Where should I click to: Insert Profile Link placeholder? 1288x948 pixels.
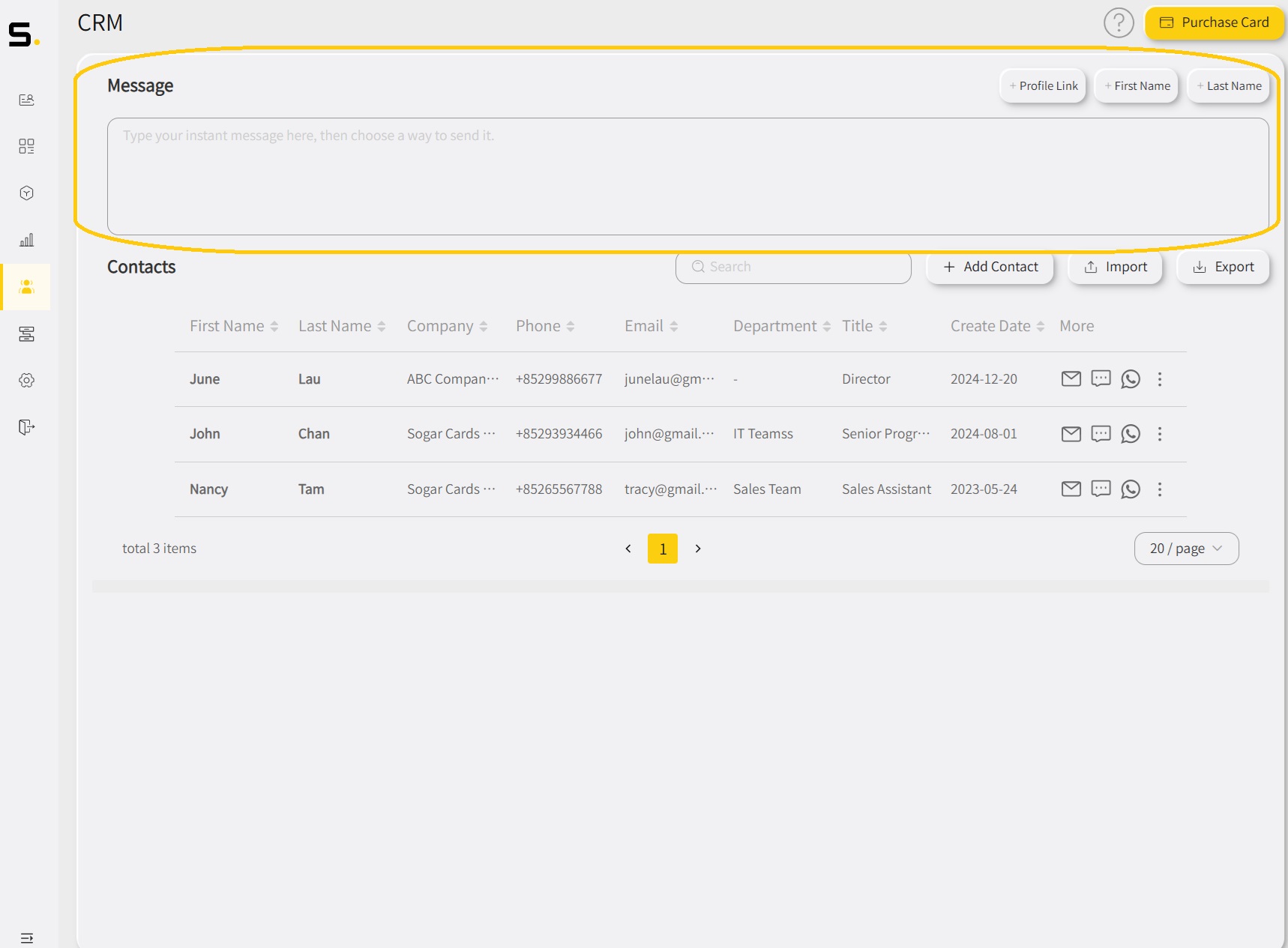click(x=1043, y=85)
